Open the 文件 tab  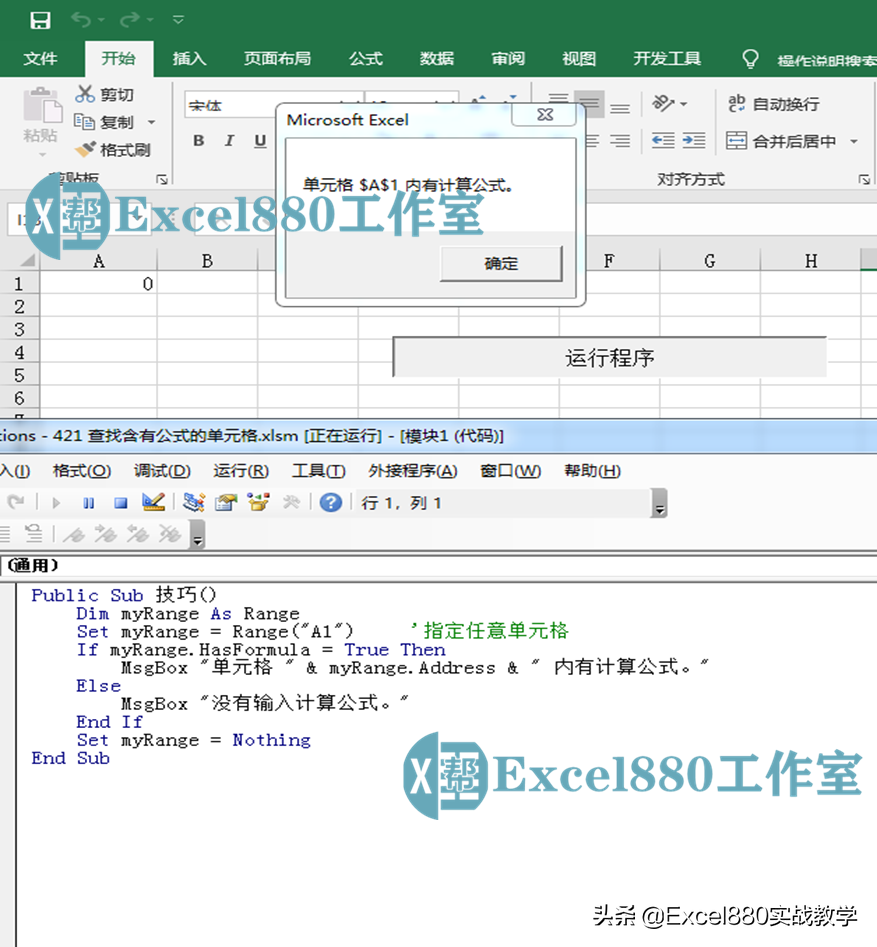pyautogui.click(x=40, y=59)
